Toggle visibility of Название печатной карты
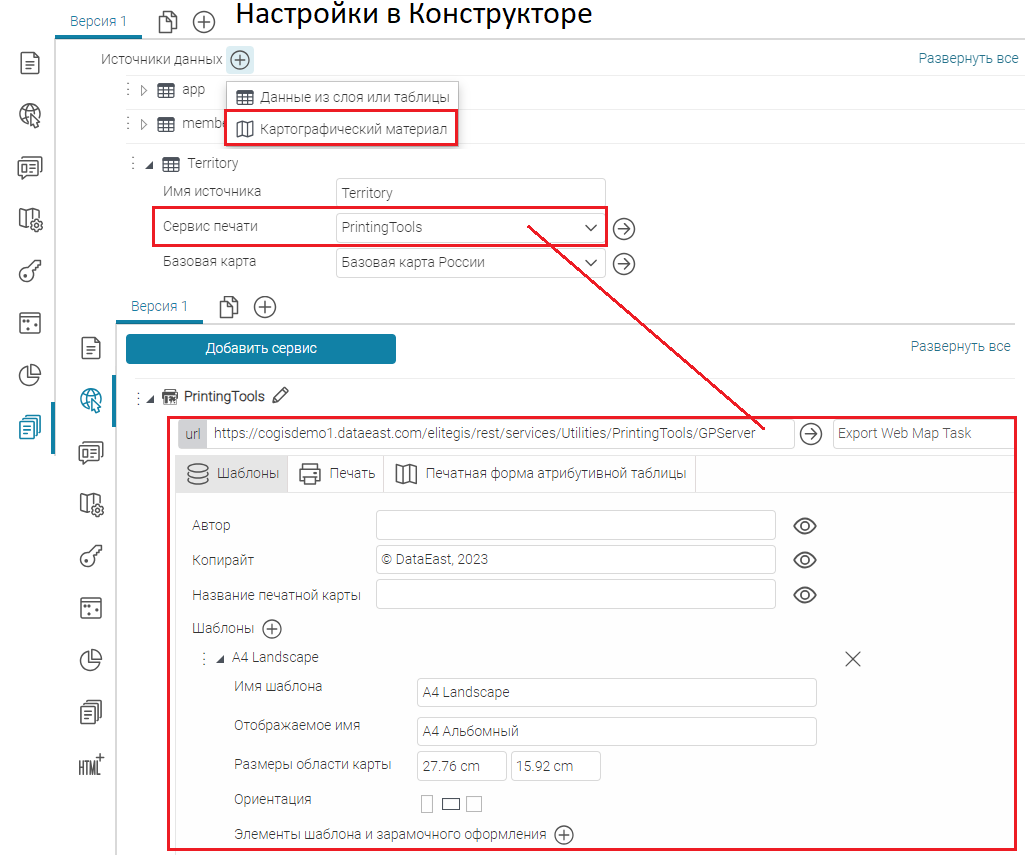1025x861 pixels. tap(805, 595)
